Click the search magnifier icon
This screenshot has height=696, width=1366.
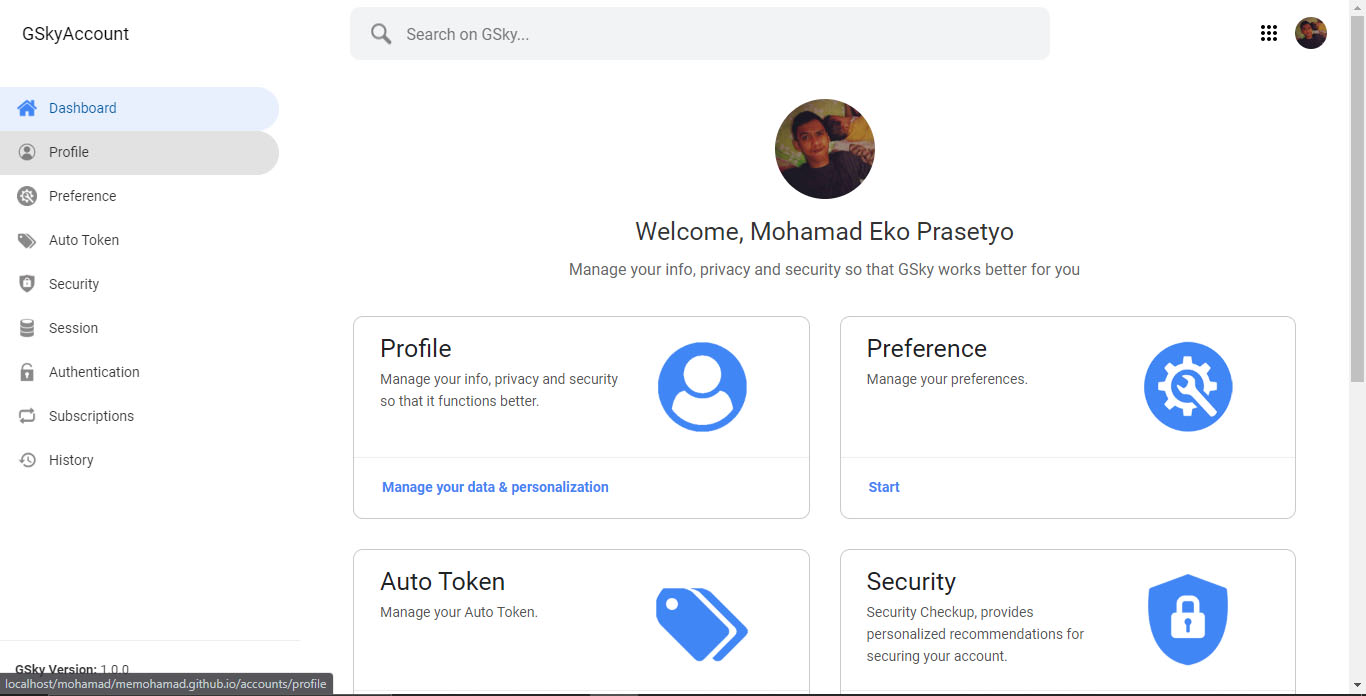[x=381, y=34]
